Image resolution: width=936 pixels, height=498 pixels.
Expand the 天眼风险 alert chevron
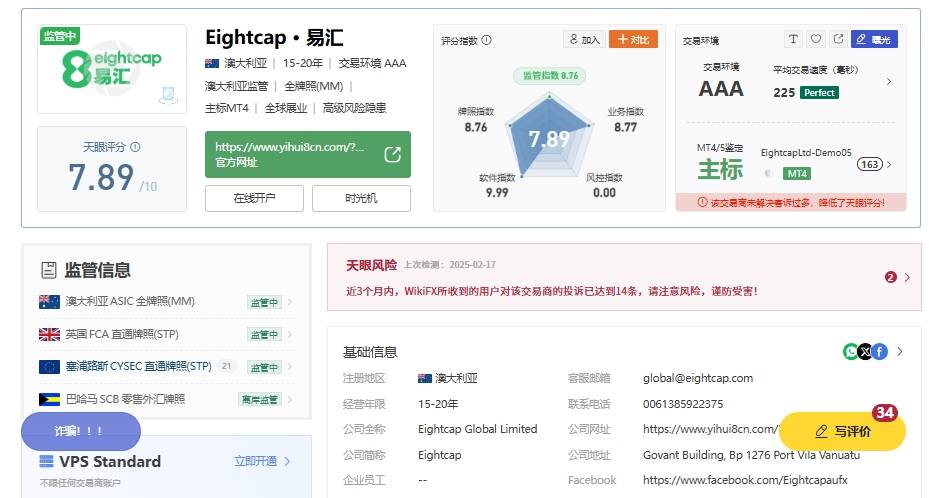tap(907, 277)
